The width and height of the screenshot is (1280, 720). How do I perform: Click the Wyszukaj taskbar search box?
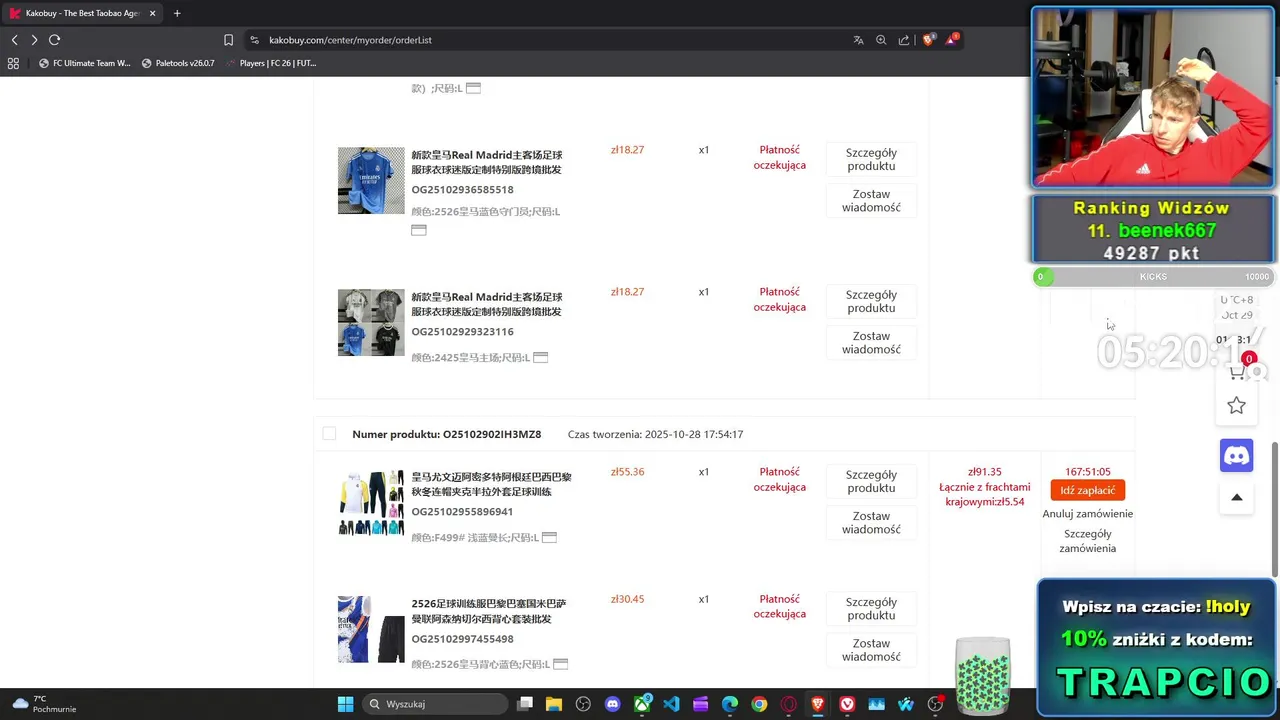click(434, 704)
